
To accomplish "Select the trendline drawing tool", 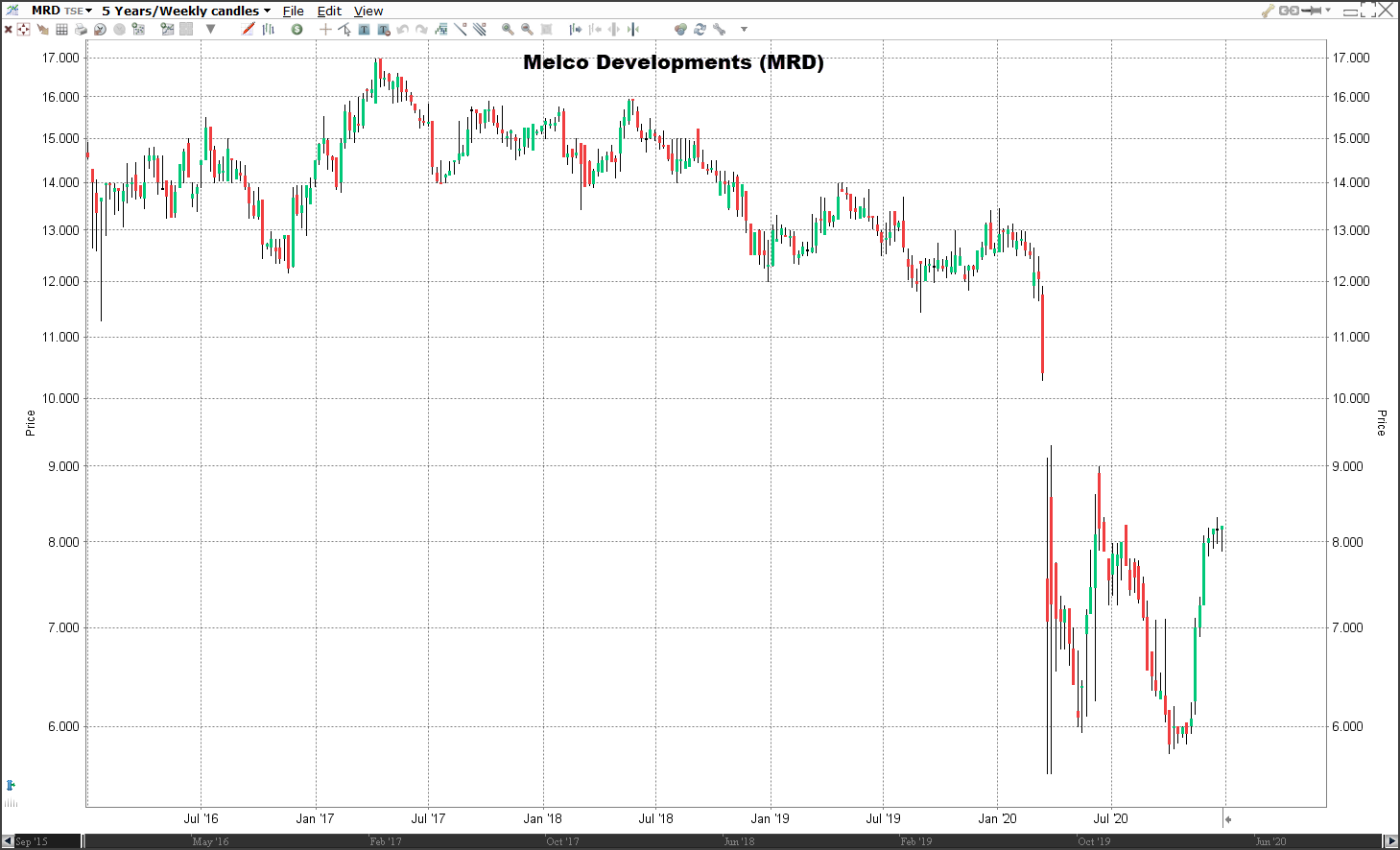I will pos(461,29).
